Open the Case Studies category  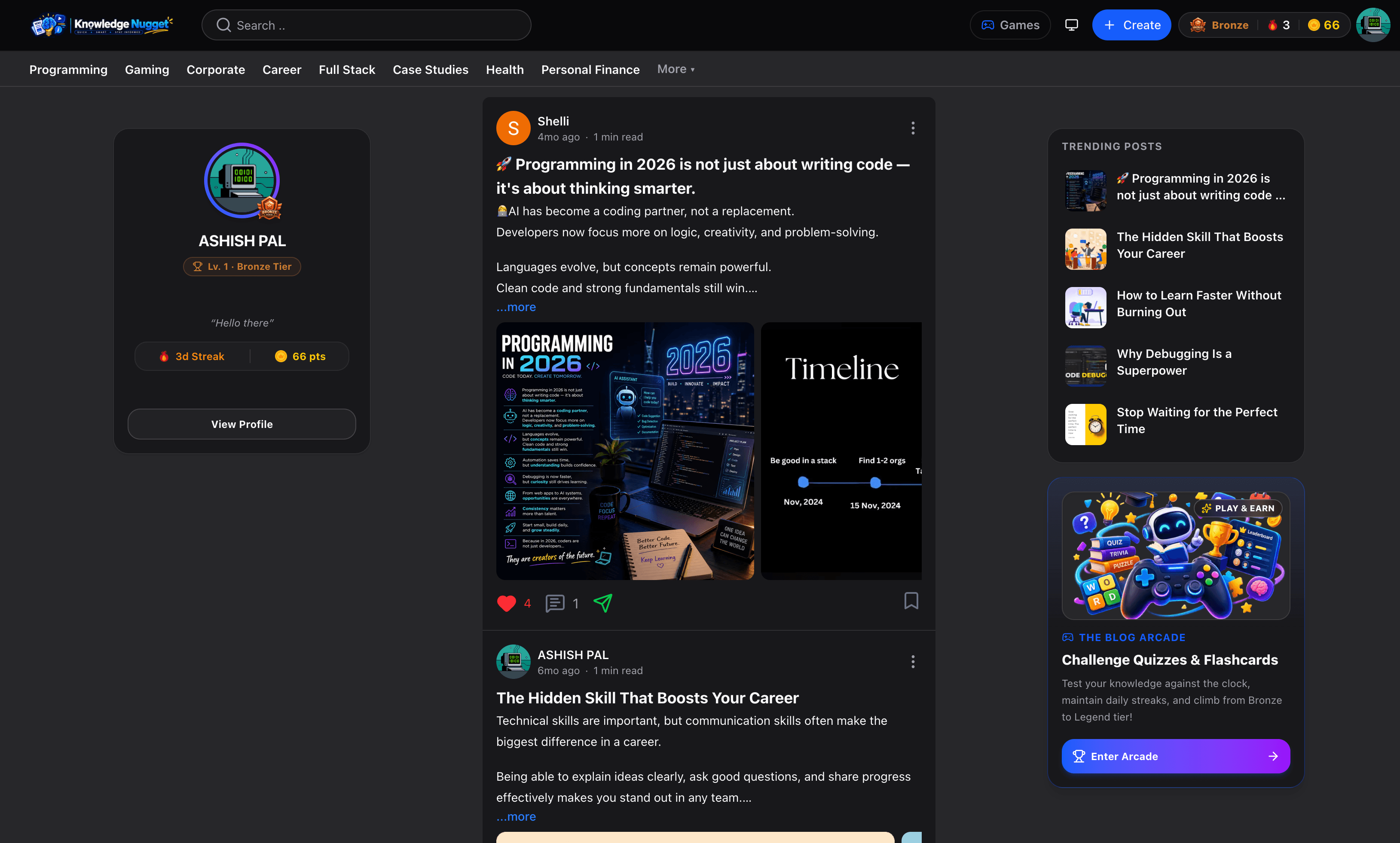(431, 69)
